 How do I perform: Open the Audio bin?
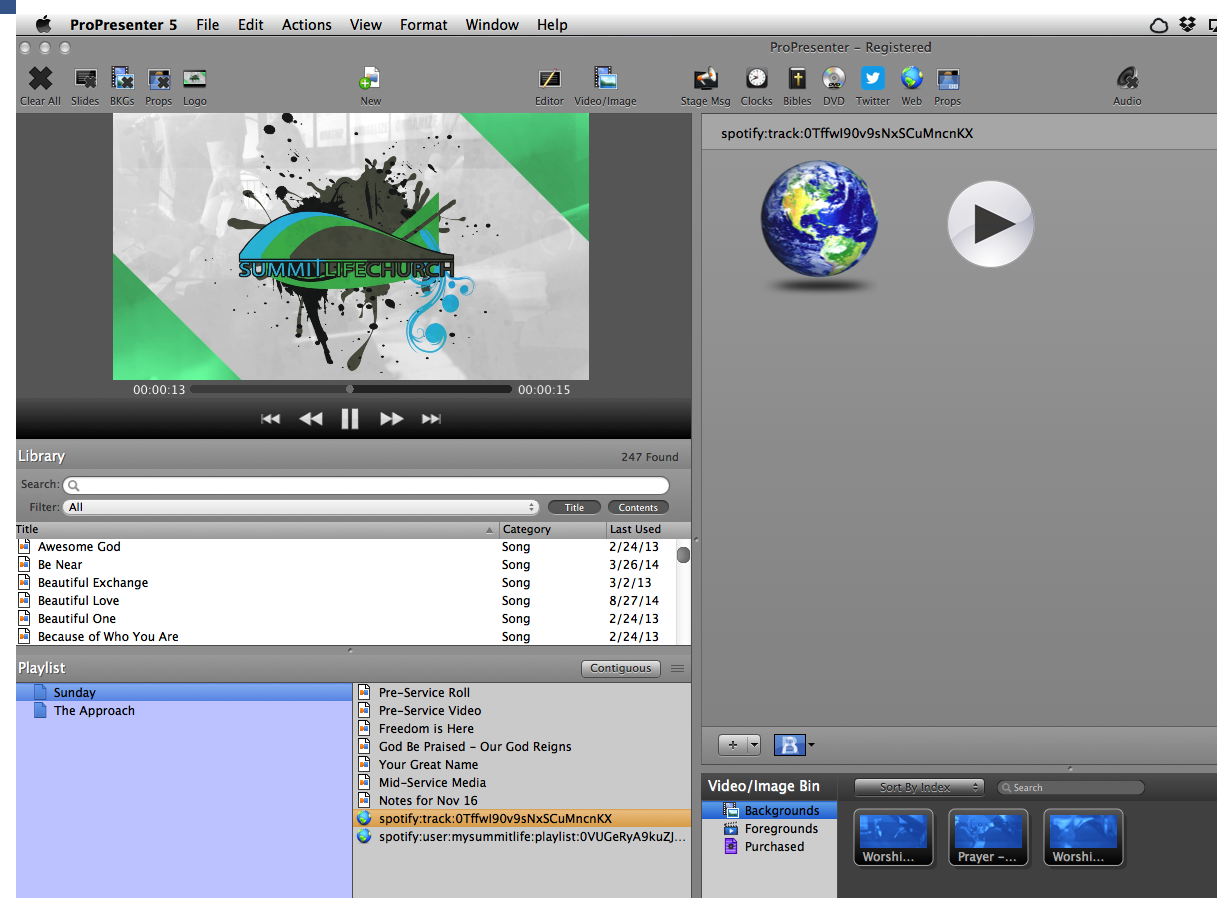1127,79
